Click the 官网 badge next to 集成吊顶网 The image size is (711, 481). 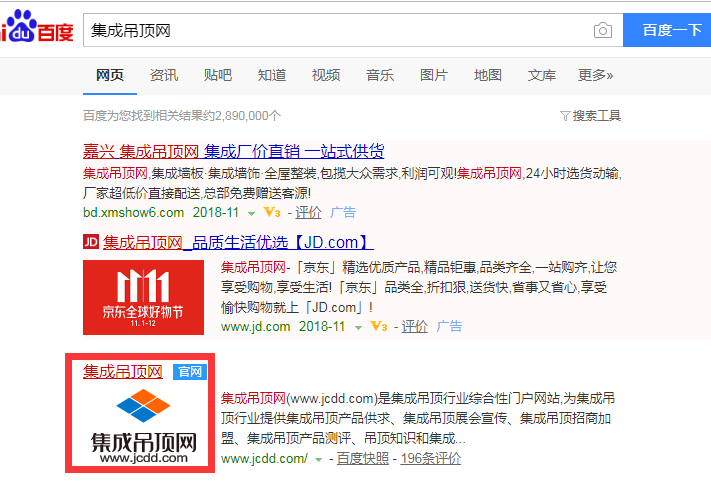pos(190,372)
